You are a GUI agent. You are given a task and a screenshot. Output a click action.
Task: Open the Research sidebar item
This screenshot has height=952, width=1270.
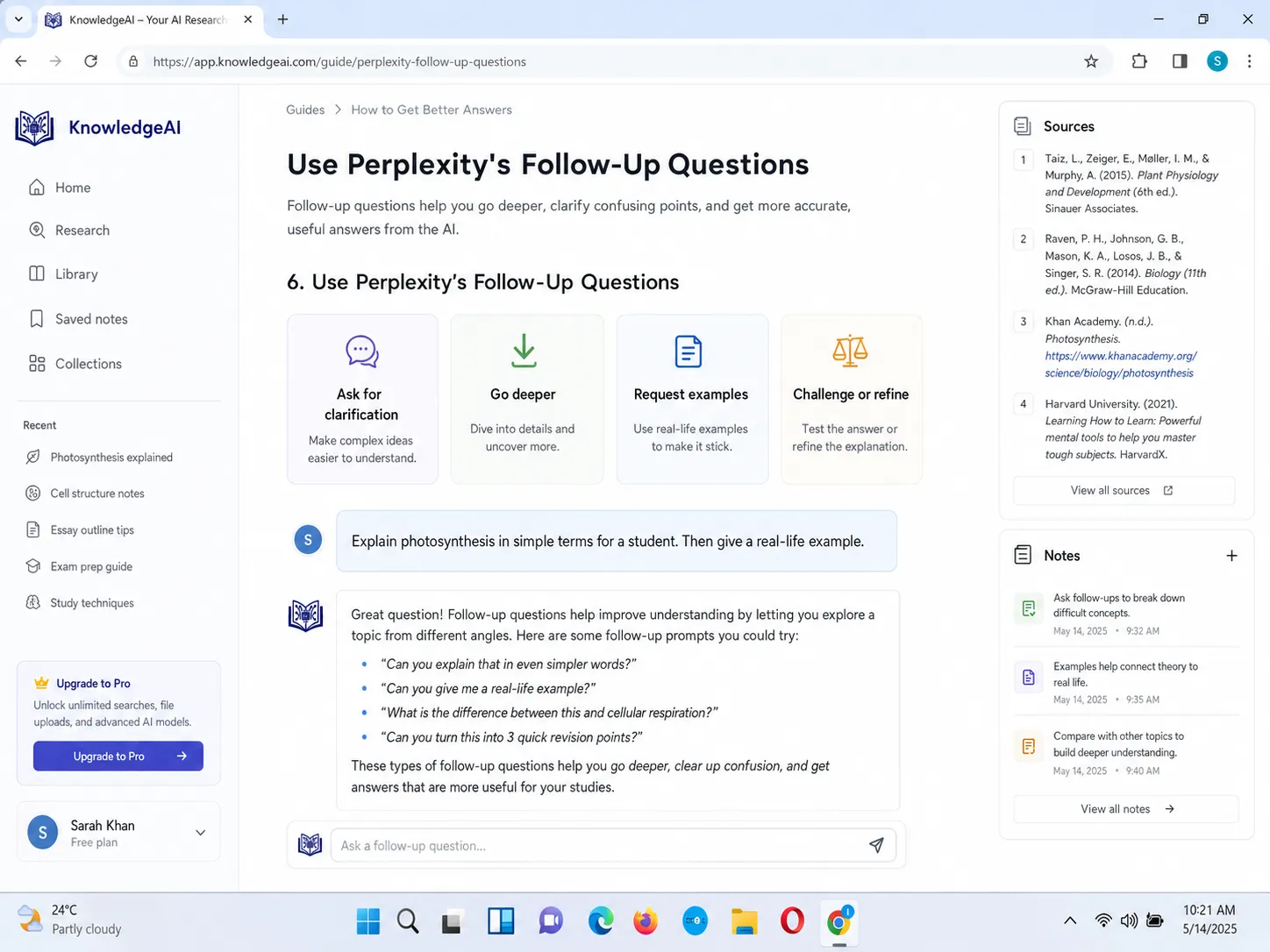tap(69, 231)
